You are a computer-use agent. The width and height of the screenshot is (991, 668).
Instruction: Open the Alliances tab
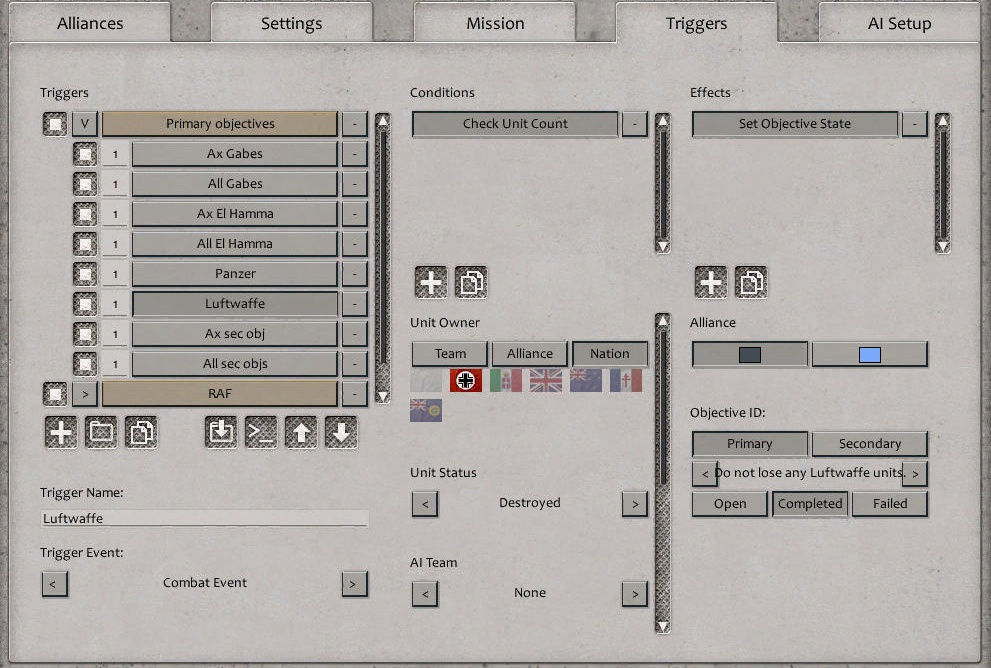pos(90,23)
